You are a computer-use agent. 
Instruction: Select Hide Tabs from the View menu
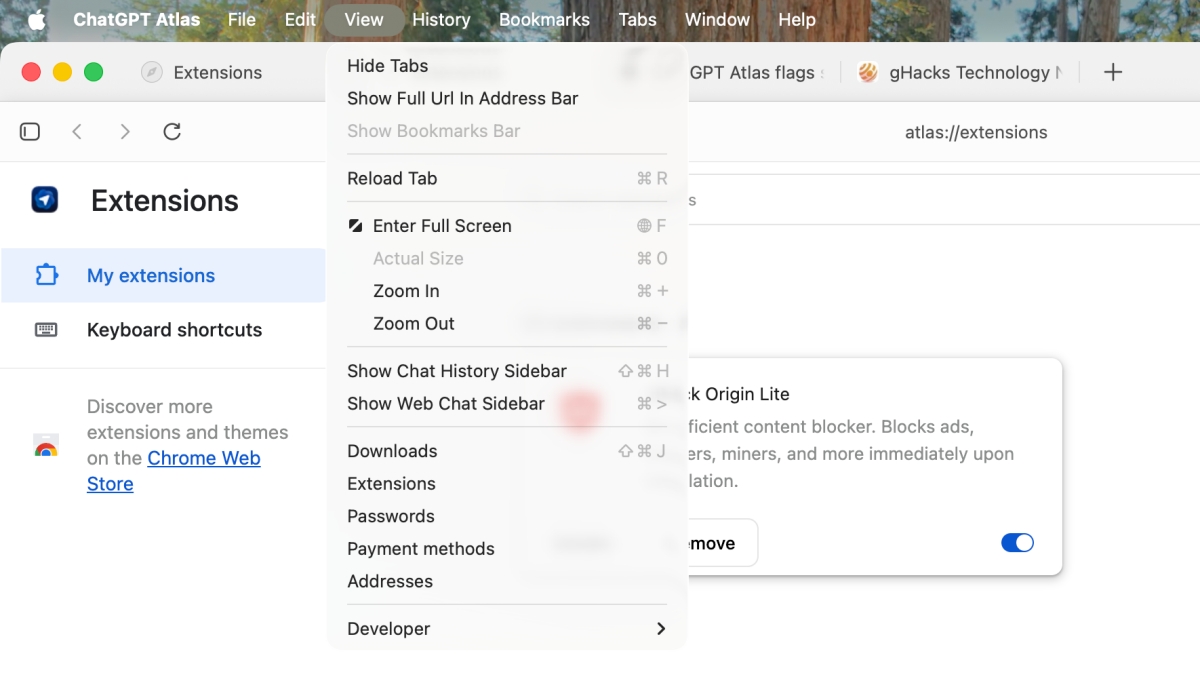point(388,66)
